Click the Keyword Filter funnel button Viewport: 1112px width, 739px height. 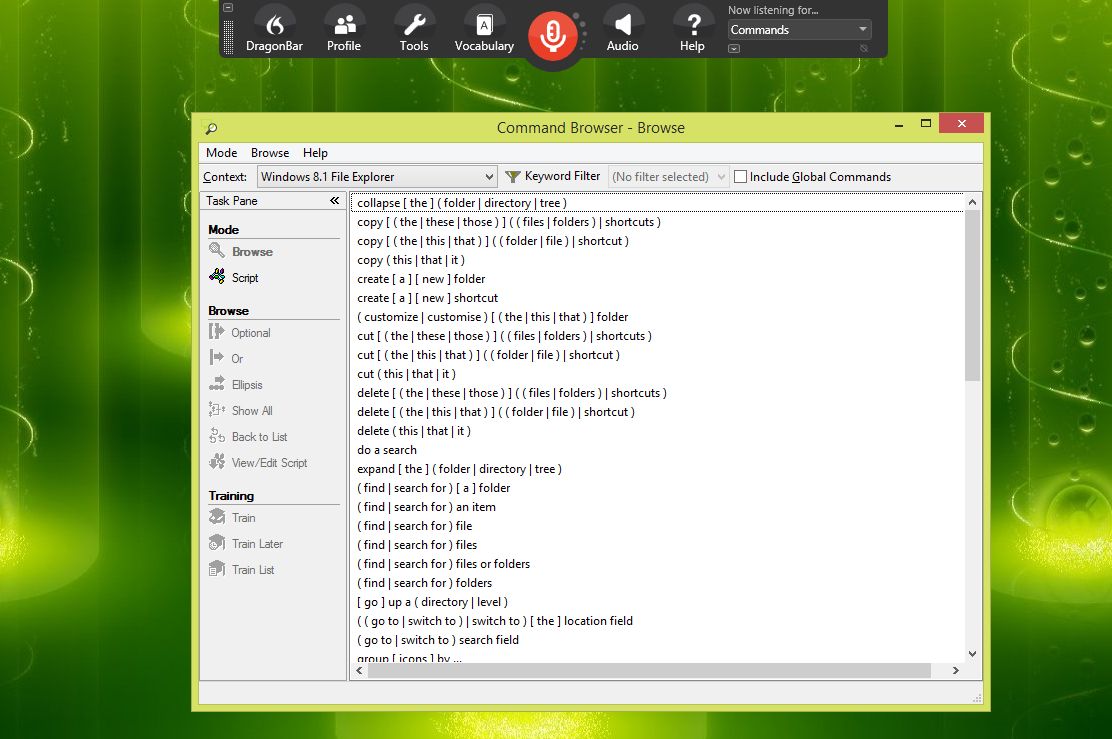[x=552, y=176]
